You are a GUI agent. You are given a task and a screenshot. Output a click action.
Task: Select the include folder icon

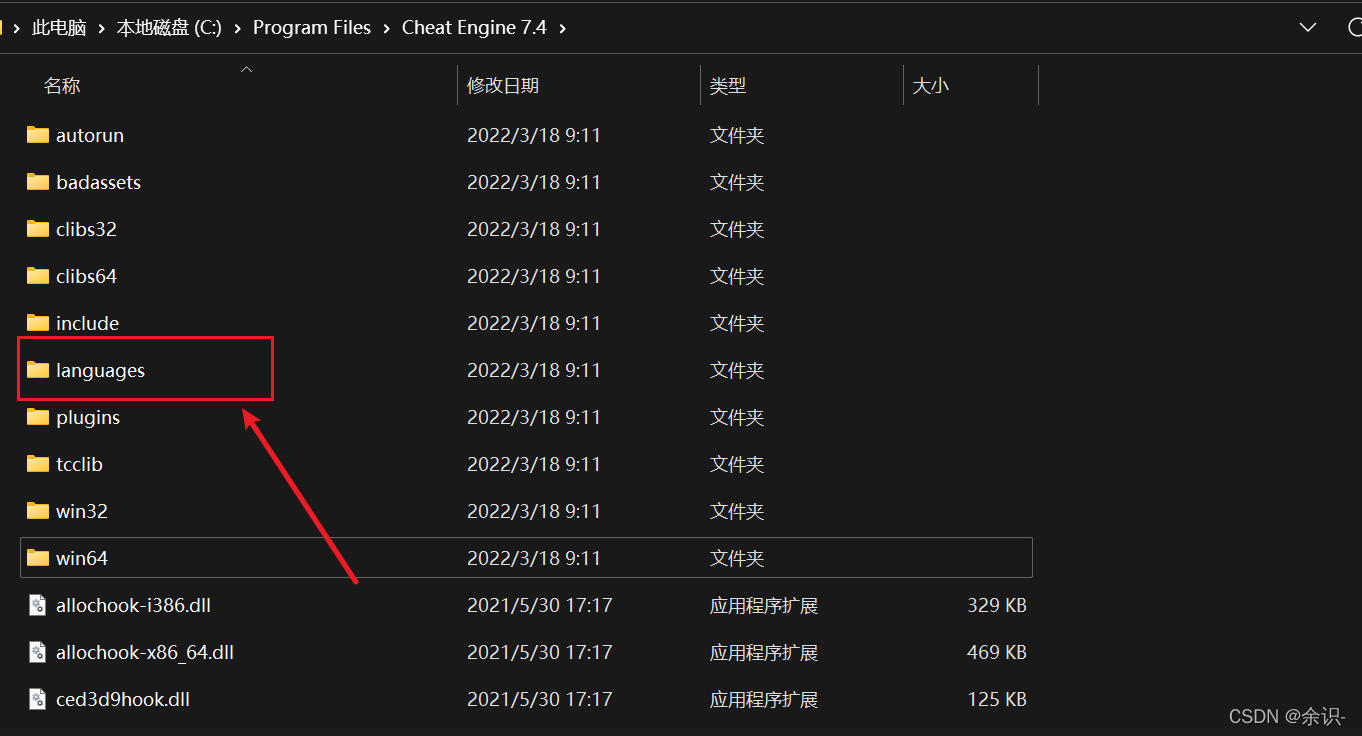coord(38,323)
